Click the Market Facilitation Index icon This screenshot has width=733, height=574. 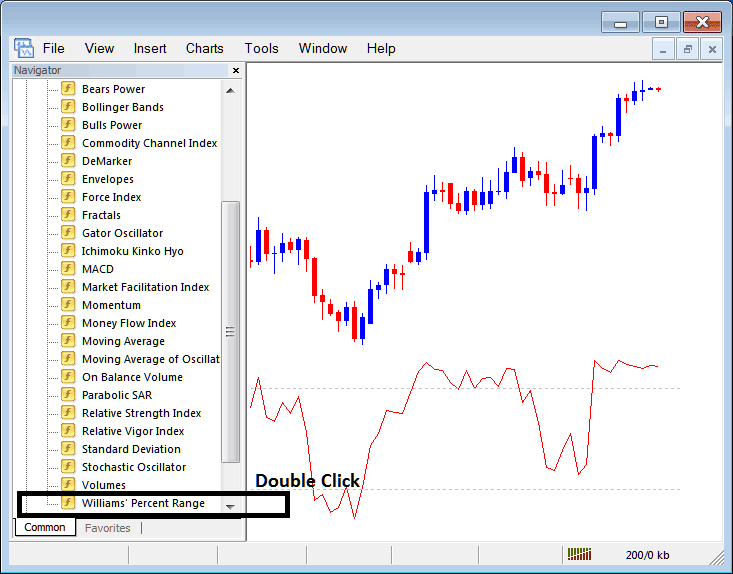68,287
